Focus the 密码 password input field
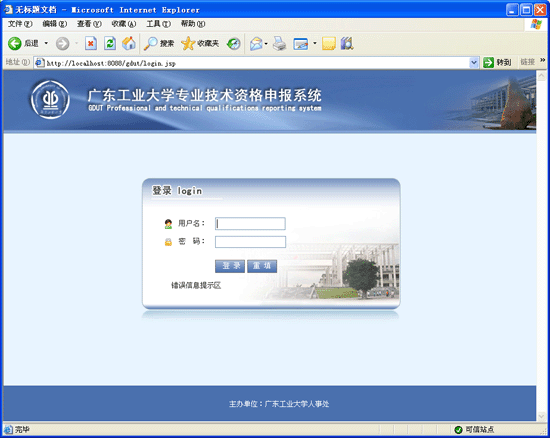The image size is (550, 438). click(250, 242)
